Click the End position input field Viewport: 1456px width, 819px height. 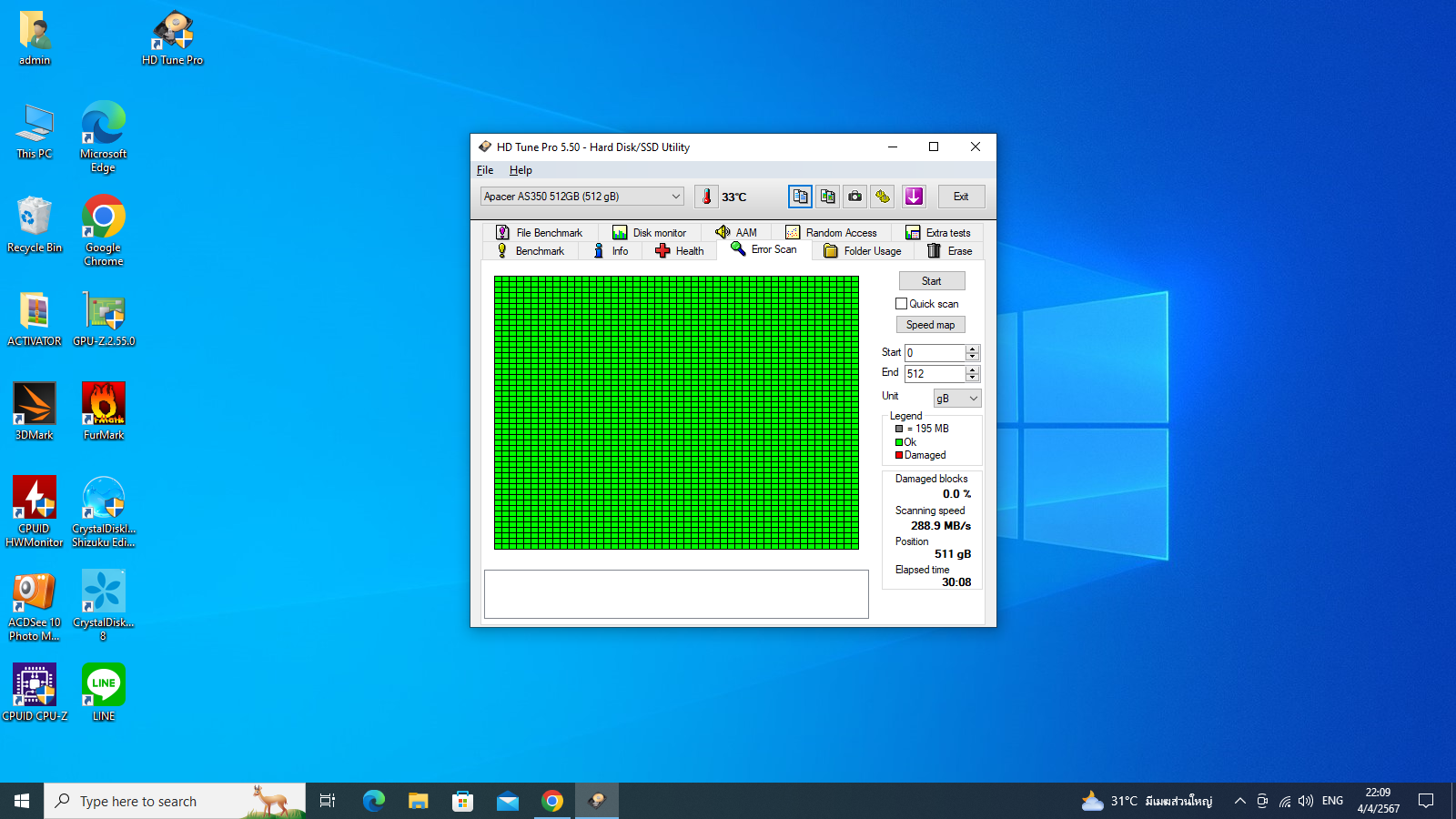pyautogui.click(x=935, y=374)
